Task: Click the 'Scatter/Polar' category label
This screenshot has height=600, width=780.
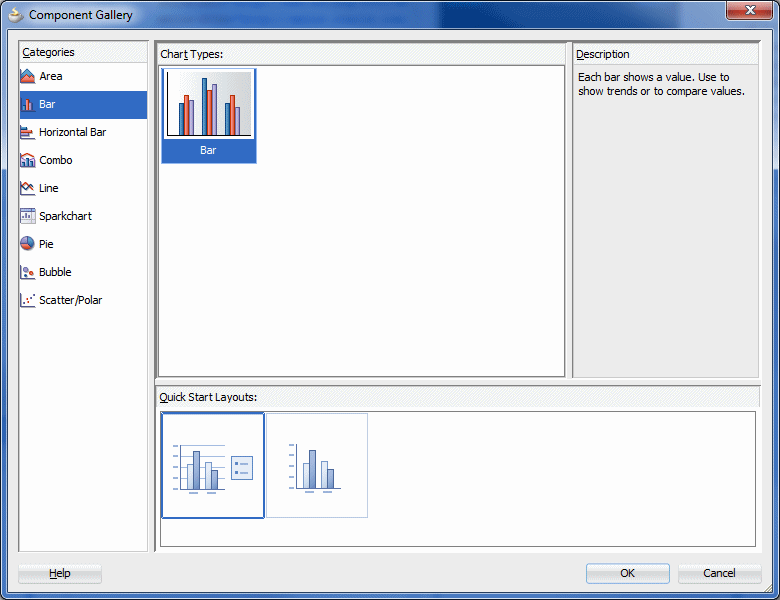Action: click(x=71, y=300)
